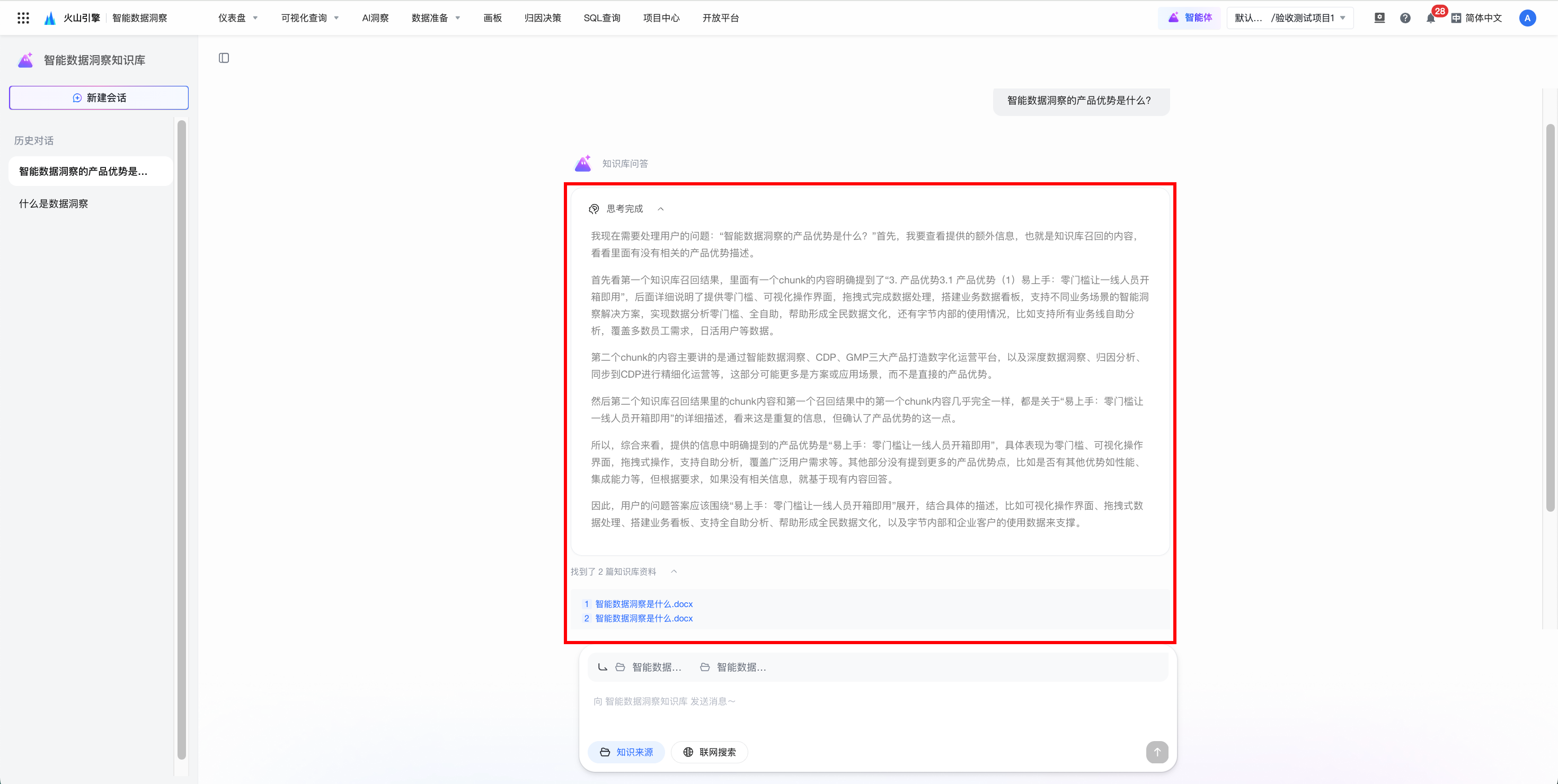1558x784 pixels.
Task: Toggle the 知识来源 option
Action: (x=626, y=752)
